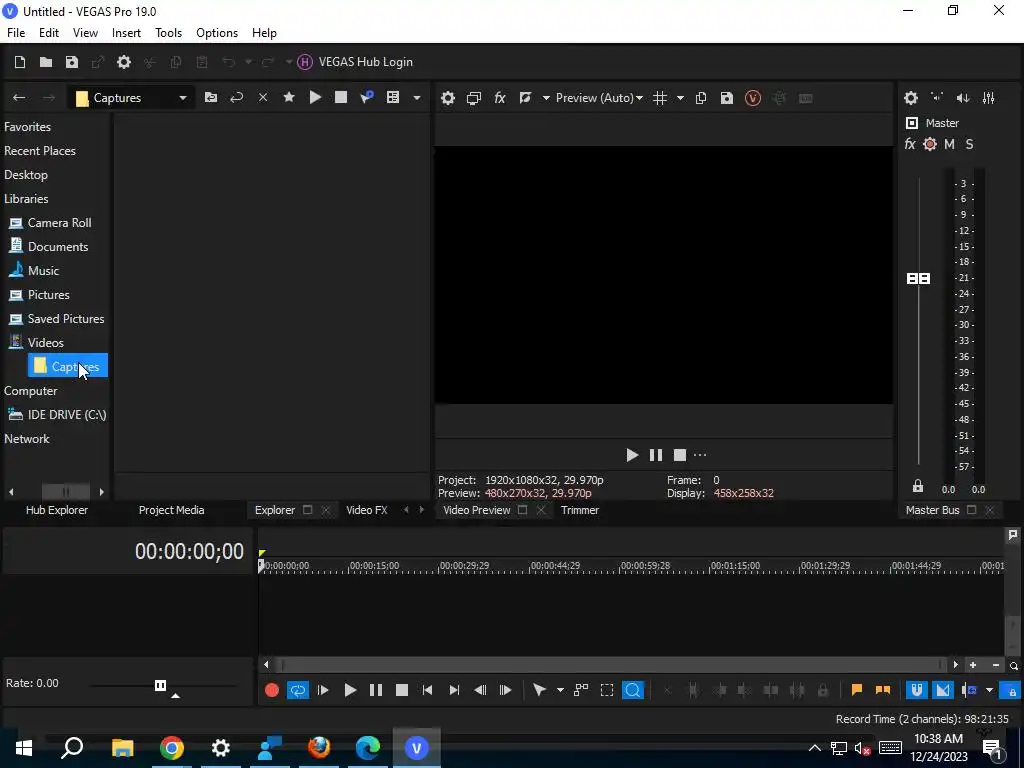Viewport: 1024px width, 768px height.
Task: Open the Tools menu
Action: [168, 33]
